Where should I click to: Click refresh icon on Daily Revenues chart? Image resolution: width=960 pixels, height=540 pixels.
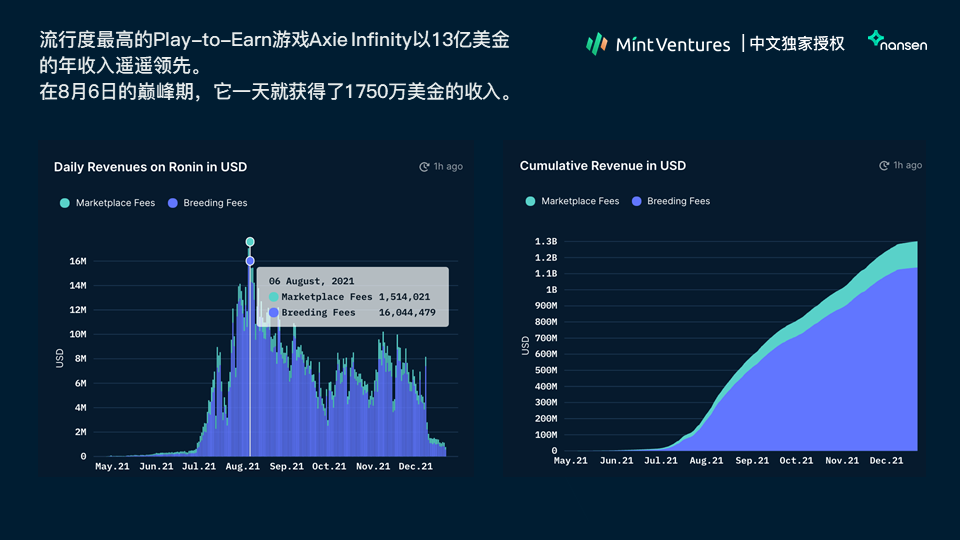(424, 167)
